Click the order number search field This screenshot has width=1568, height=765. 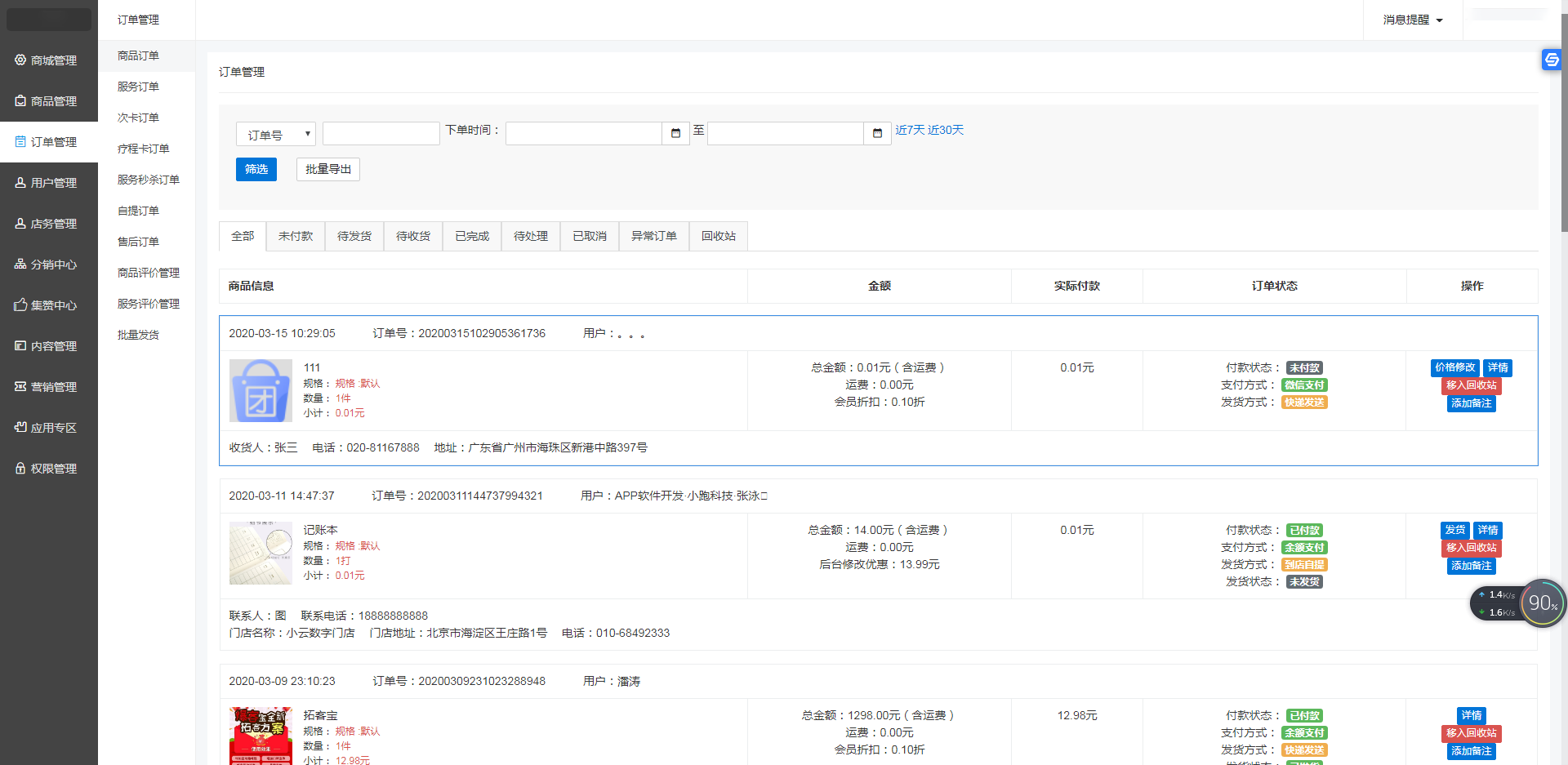point(381,134)
